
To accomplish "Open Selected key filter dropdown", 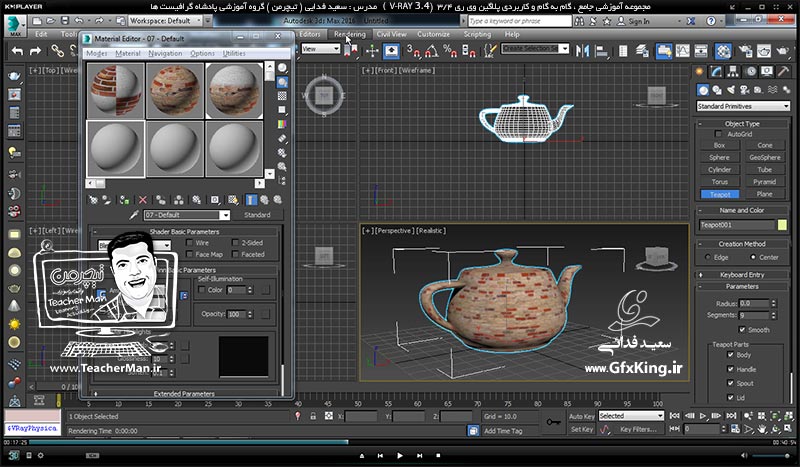I will coord(631,416).
